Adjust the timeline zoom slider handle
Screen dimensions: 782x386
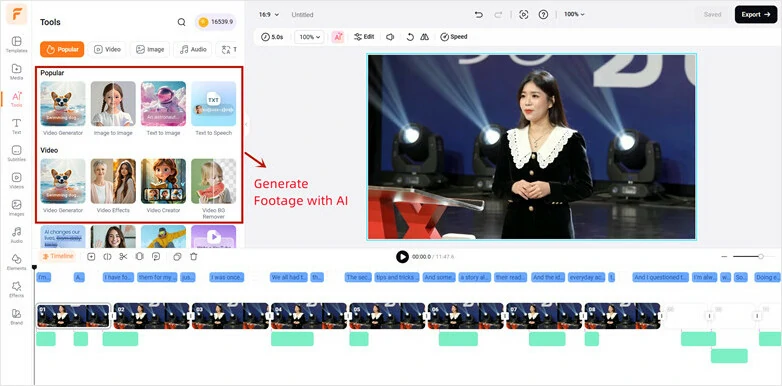tap(761, 256)
